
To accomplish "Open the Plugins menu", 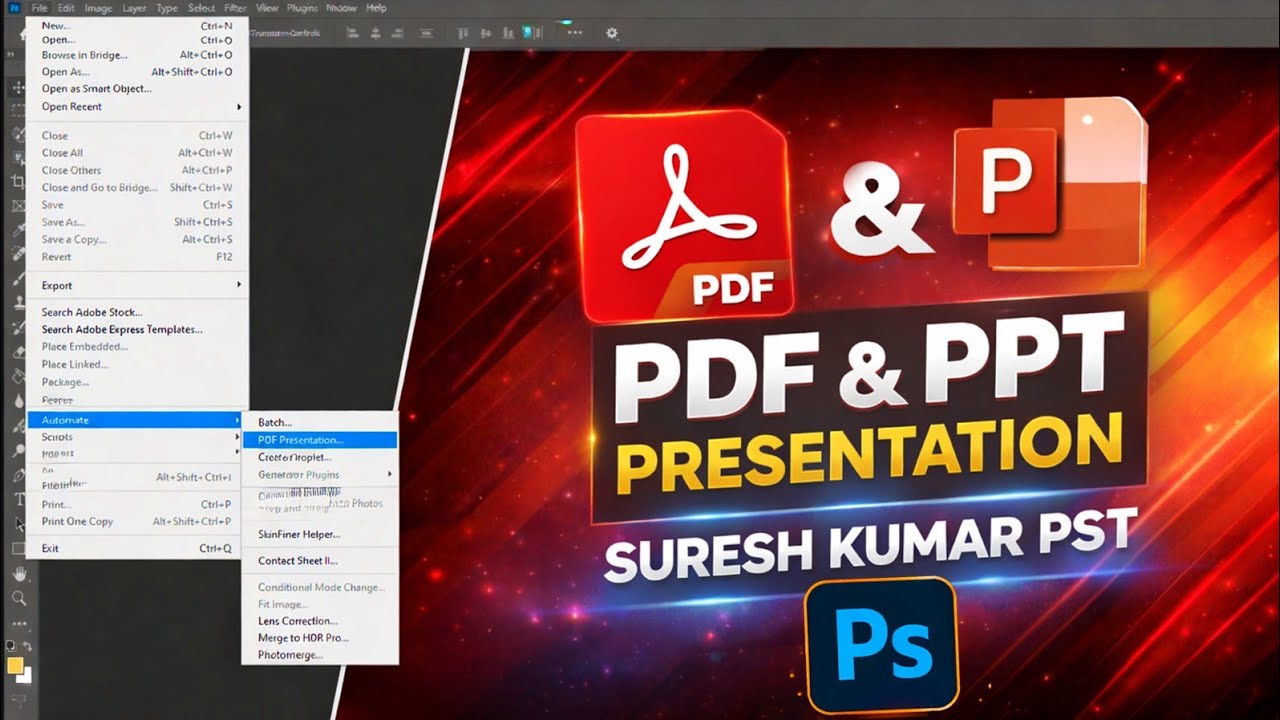I will click(x=302, y=8).
